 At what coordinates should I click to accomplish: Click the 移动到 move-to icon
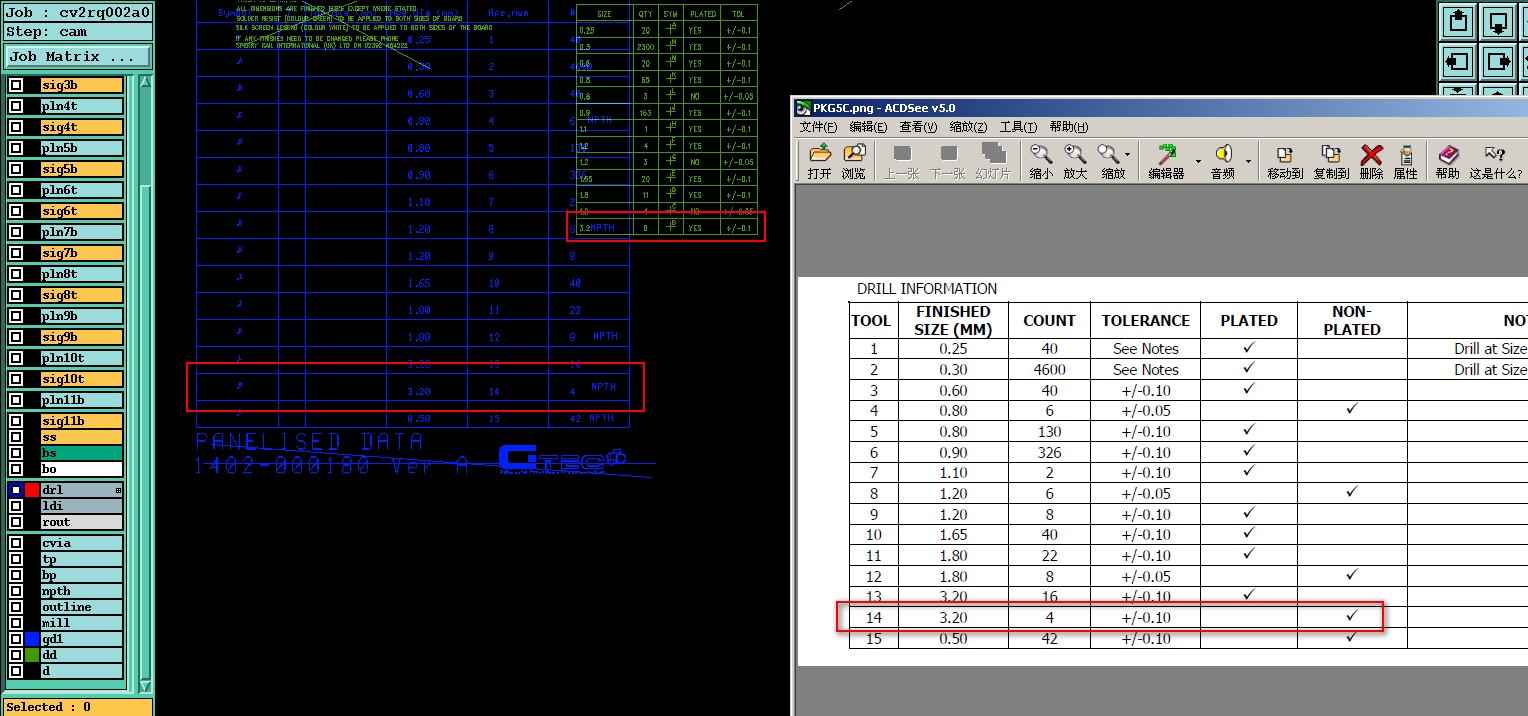click(1285, 154)
